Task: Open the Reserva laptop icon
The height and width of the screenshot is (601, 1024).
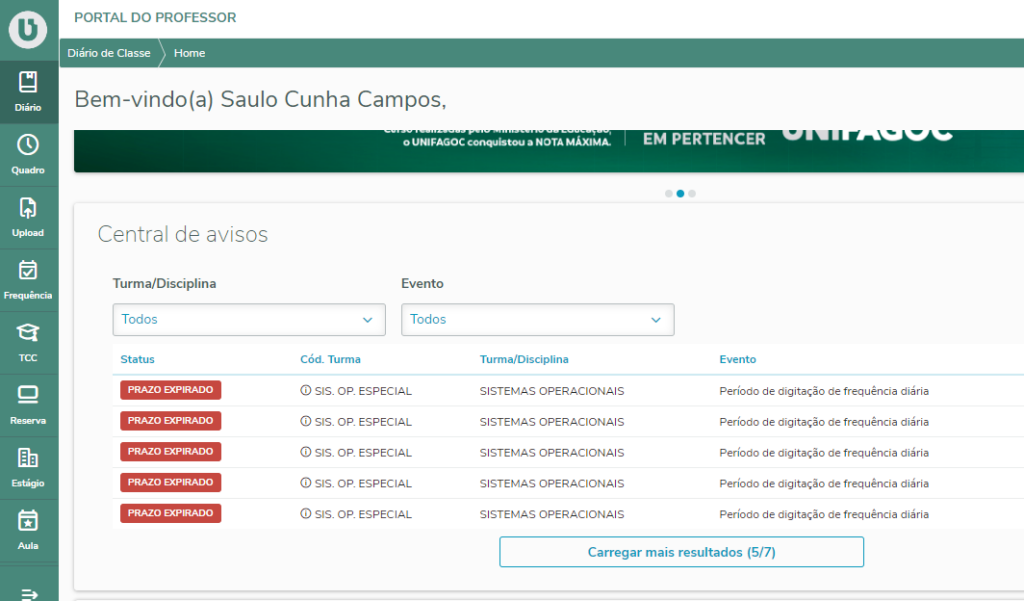Action: [28, 397]
